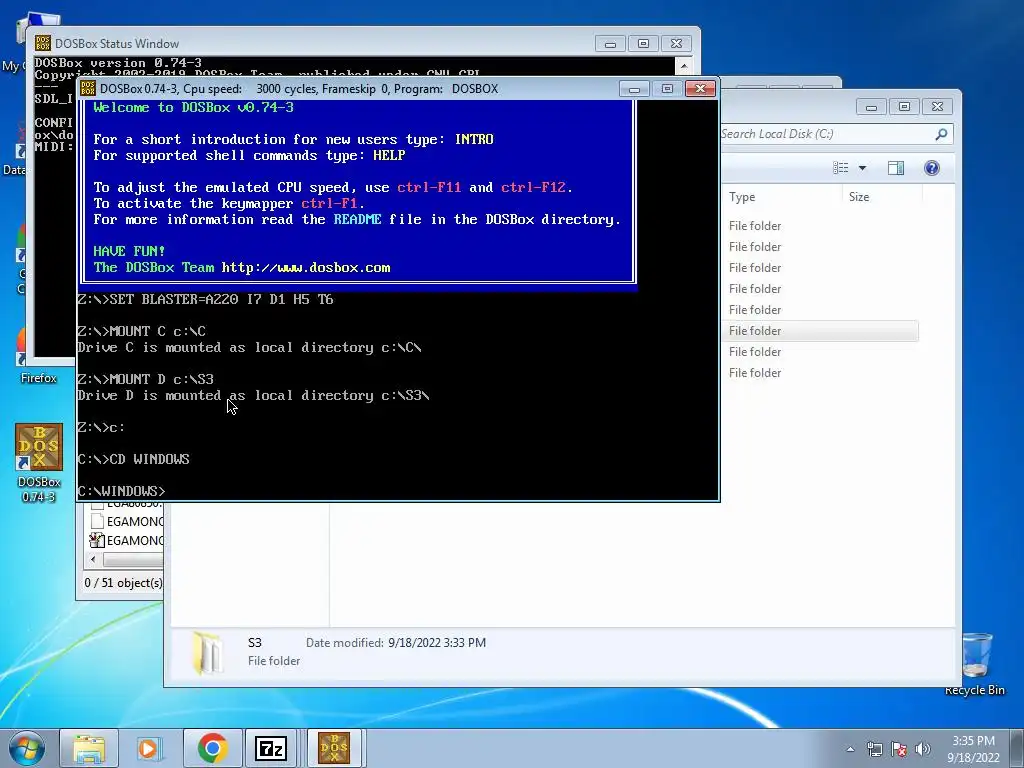Maximize the DOSBox 0.74-3 main window
Viewport: 1024px width, 768px height.
click(667, 88)
